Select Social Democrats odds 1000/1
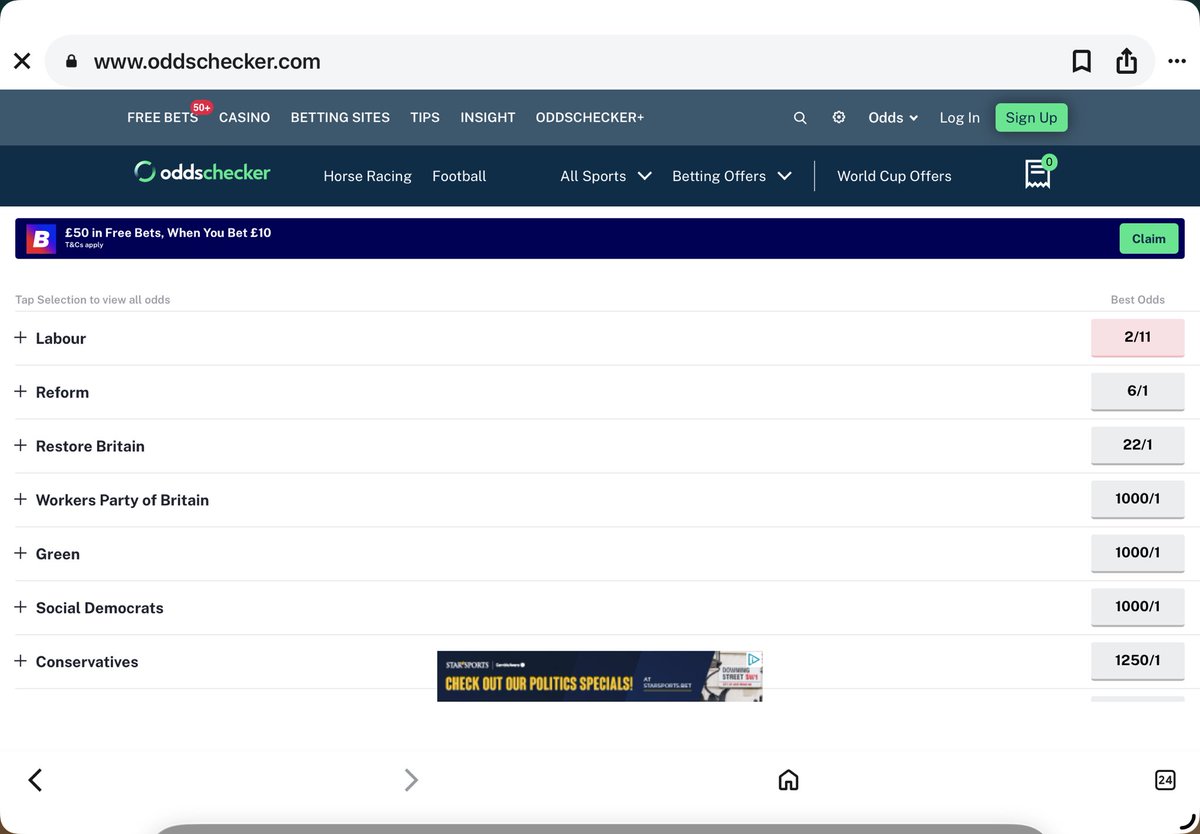Screen dimensions: 1200x834 (1138, 607)
